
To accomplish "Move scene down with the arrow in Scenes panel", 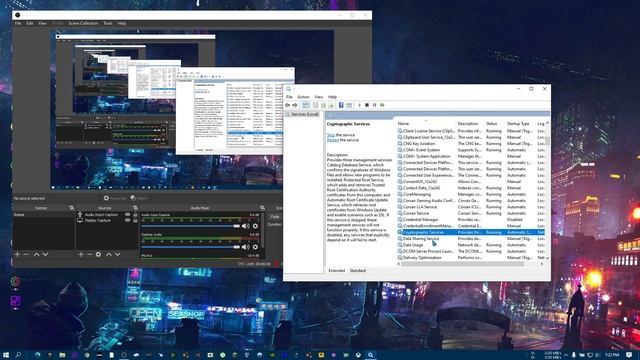I will [x=45, y=254].
